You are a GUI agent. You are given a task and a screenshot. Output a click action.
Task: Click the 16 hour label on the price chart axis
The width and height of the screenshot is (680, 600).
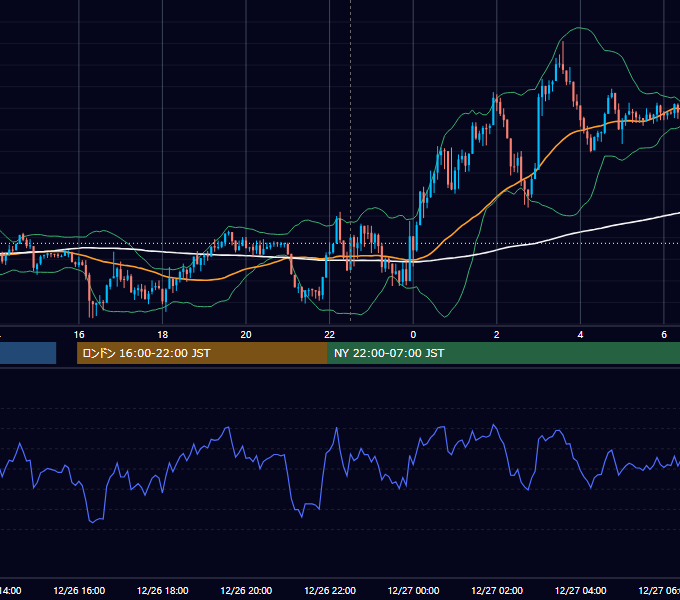pos(79,335)
